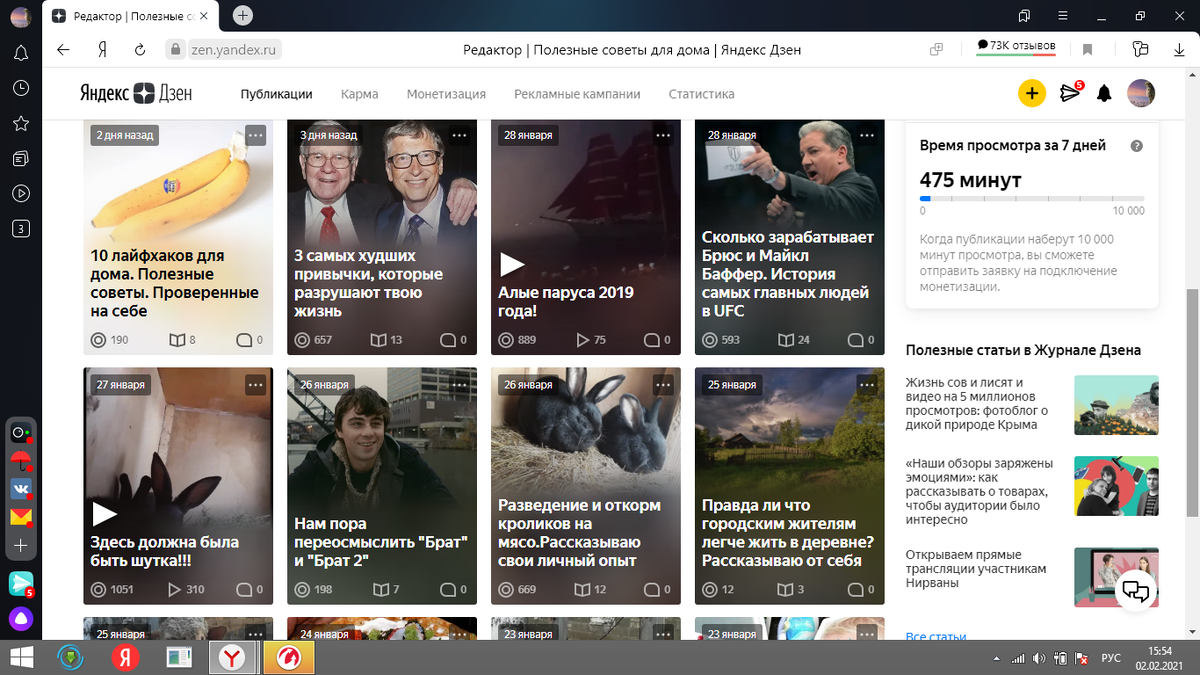Open options dots on Алые паруса card

pos(663,135)
